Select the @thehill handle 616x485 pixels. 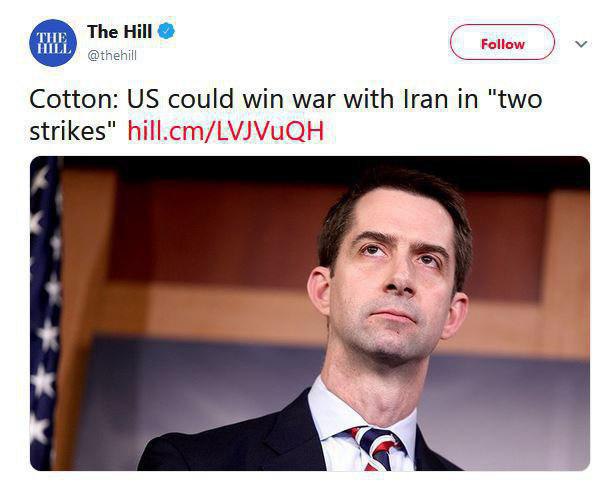(x=112, y=55)
